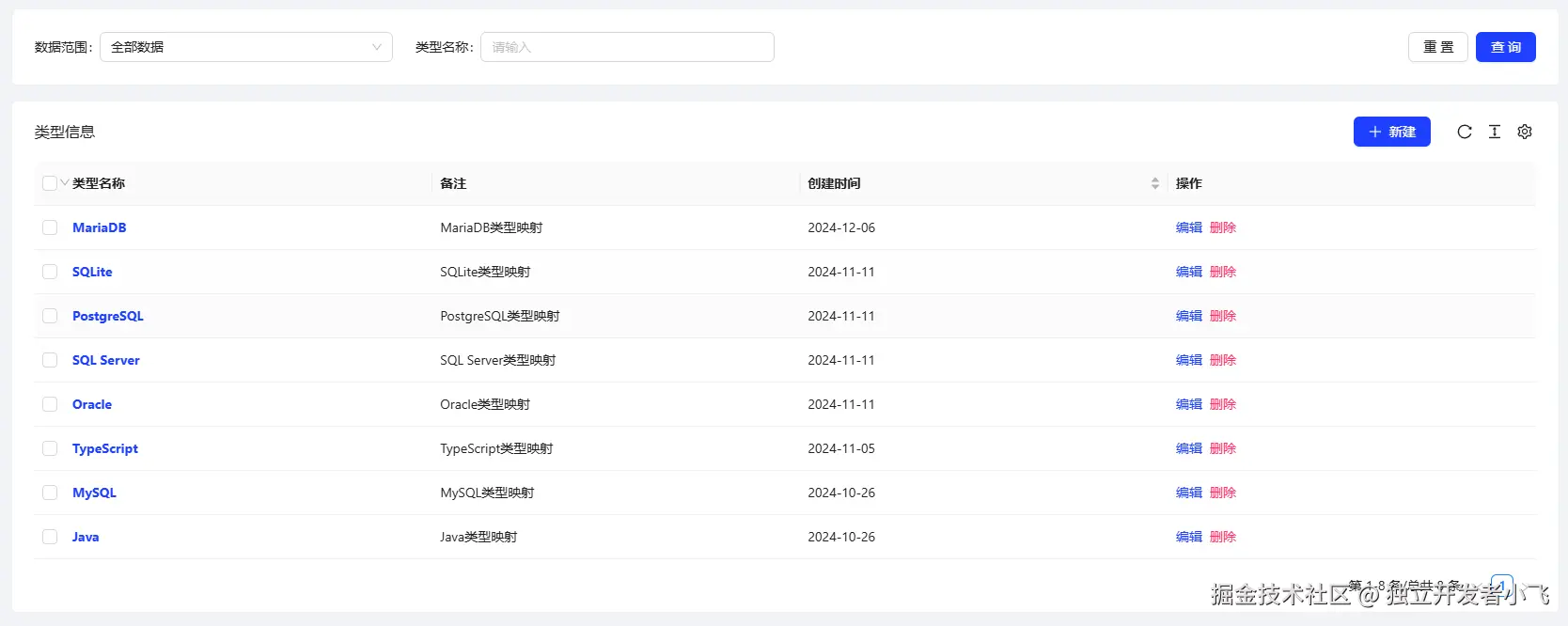Open the table density (row height) icon
Image resolution: width=1568 pixels, height=626 pixels.
(x=1495, y=132)
